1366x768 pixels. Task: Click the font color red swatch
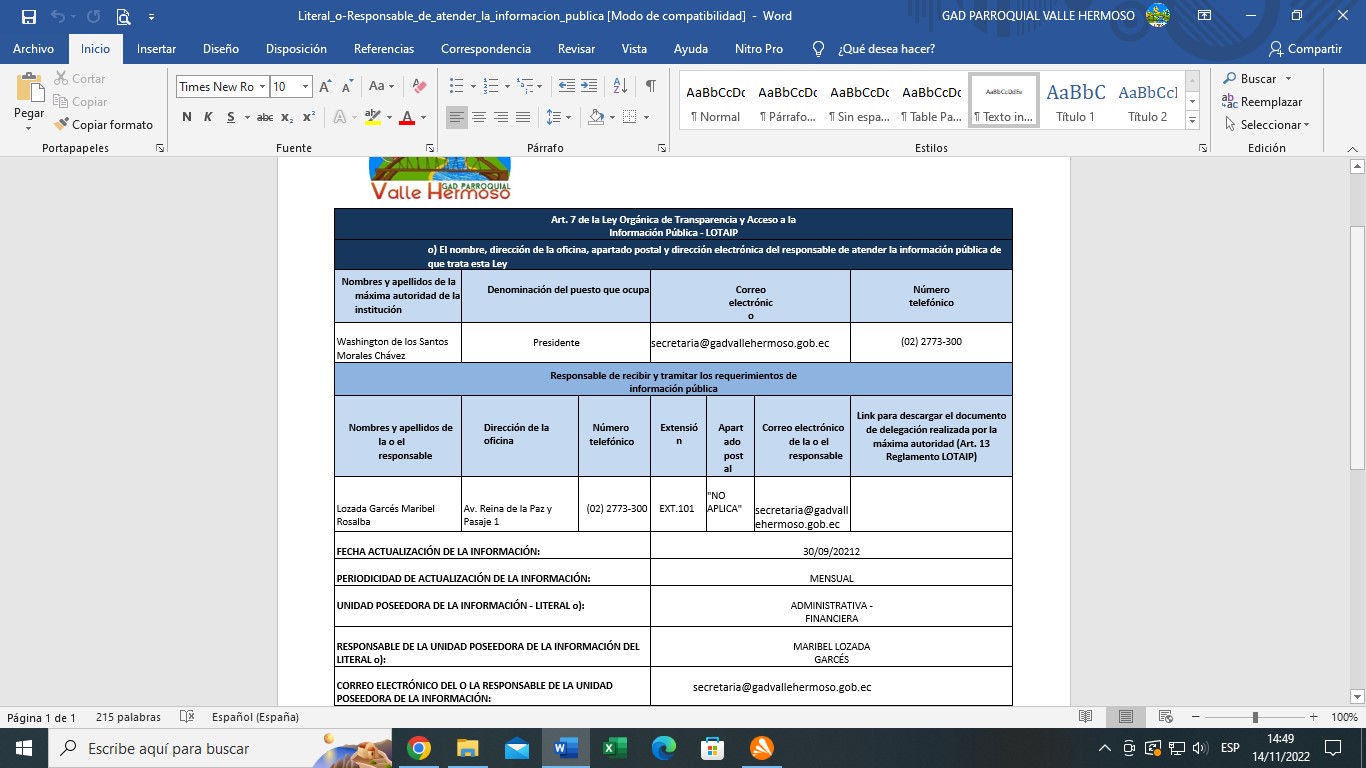[x=407, y=118]
